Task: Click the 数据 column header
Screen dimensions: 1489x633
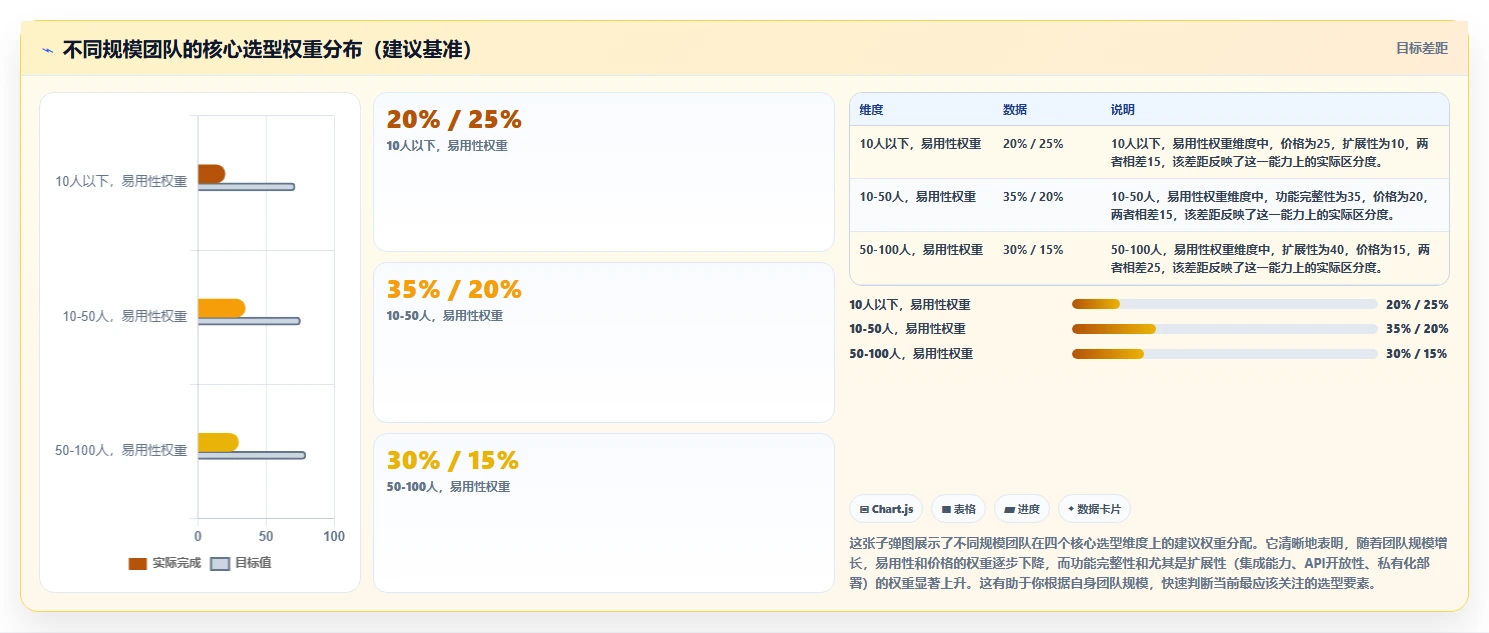Action: [x=1015, y=110]
